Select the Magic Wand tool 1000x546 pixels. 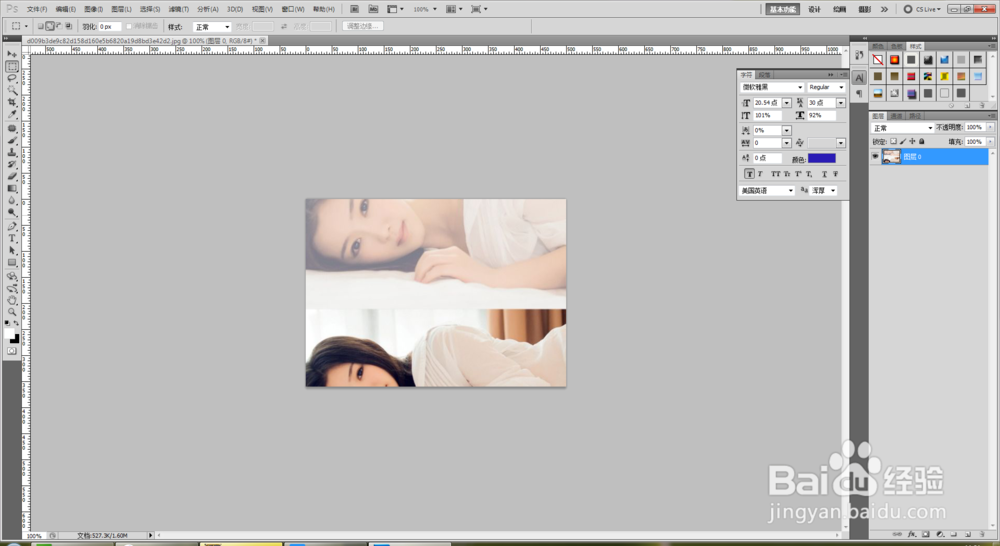(x=12, y=91)
